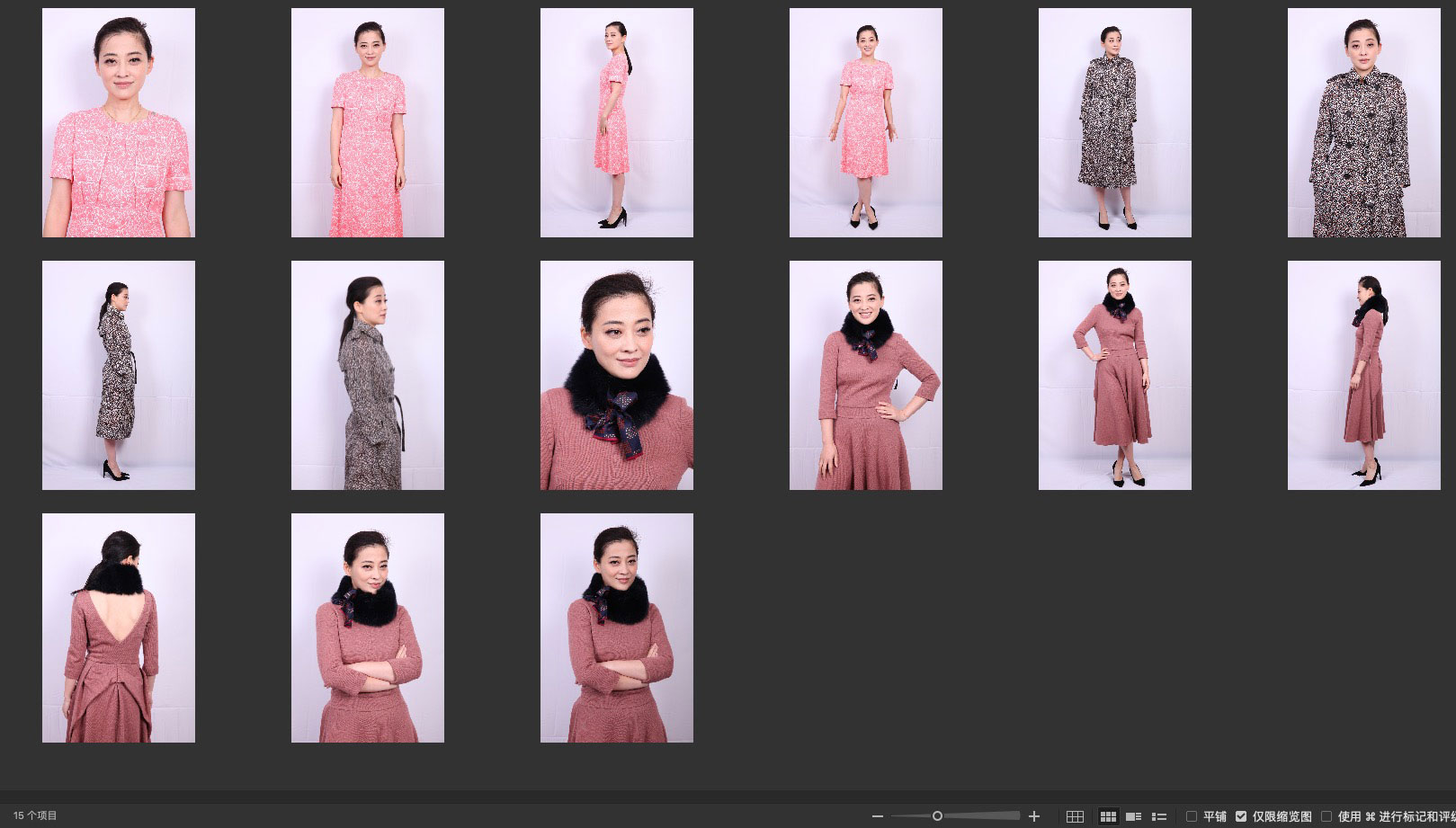The image size is (1456, 828).
Task: Click the plus icon to enlarge thumbnails
Action: (x=1034, y=816)
